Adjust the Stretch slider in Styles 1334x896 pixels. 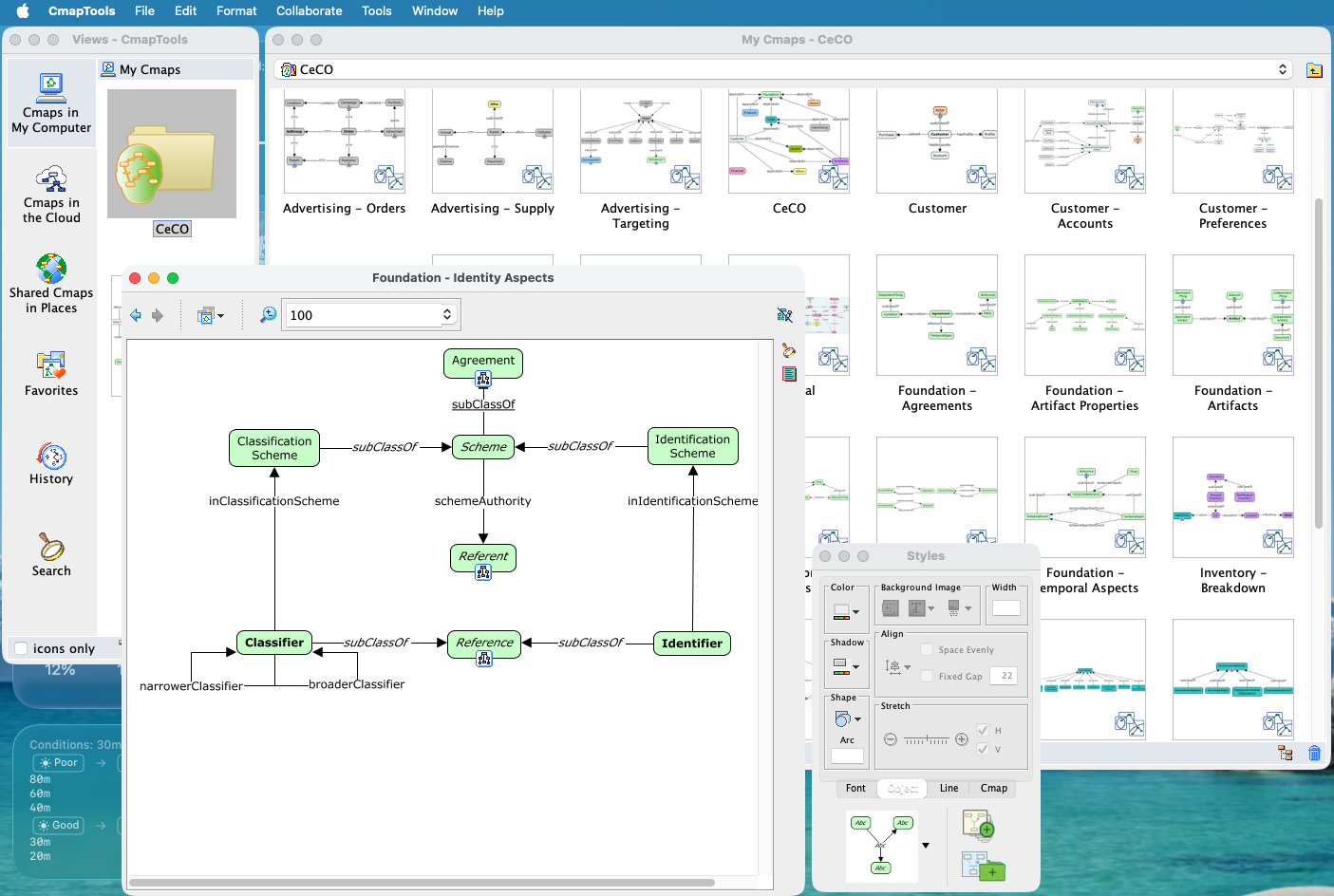coord(927,739)
